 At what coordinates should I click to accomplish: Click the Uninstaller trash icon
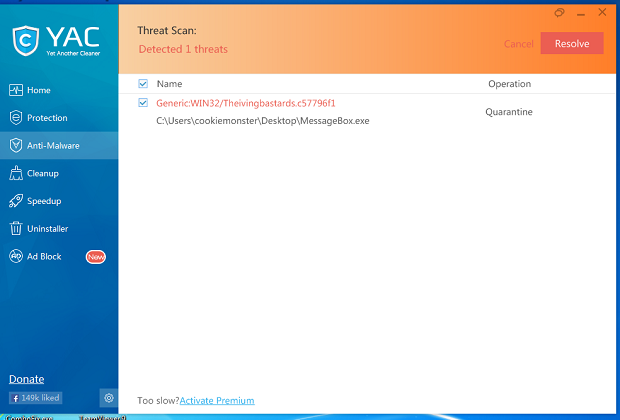click(16, 229)
